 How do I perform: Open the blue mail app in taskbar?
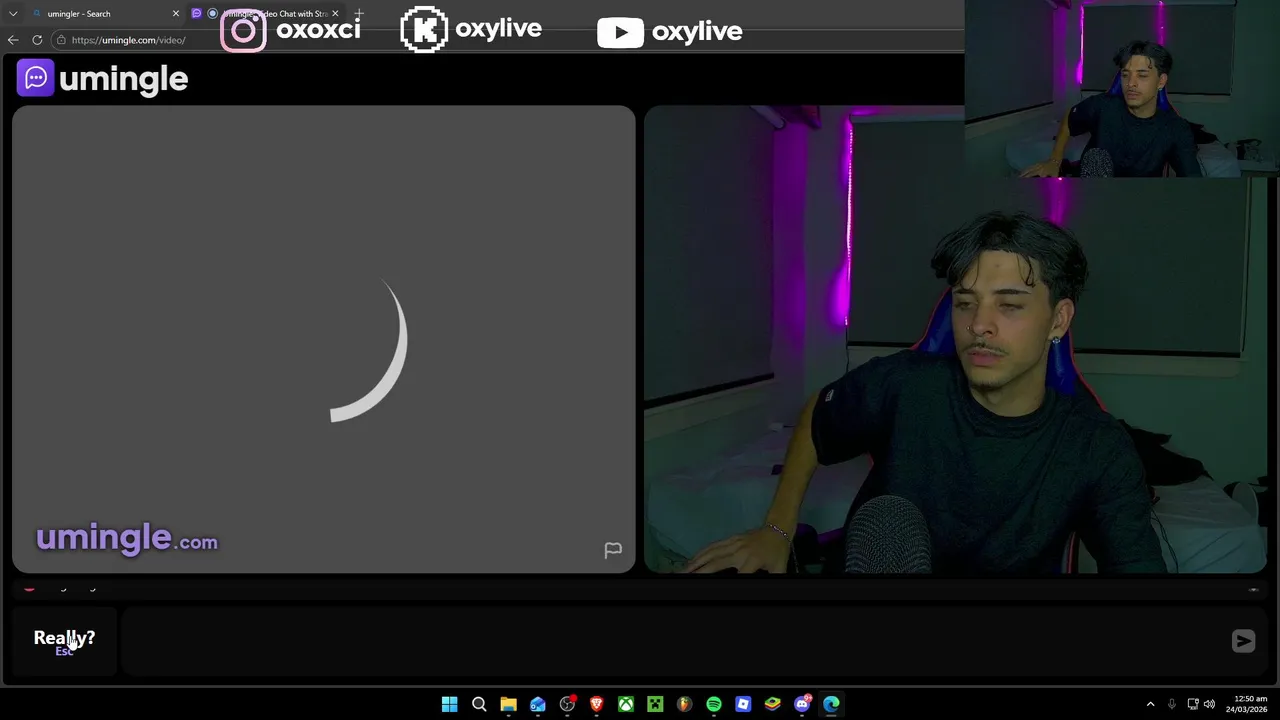(x=538, y=704)
